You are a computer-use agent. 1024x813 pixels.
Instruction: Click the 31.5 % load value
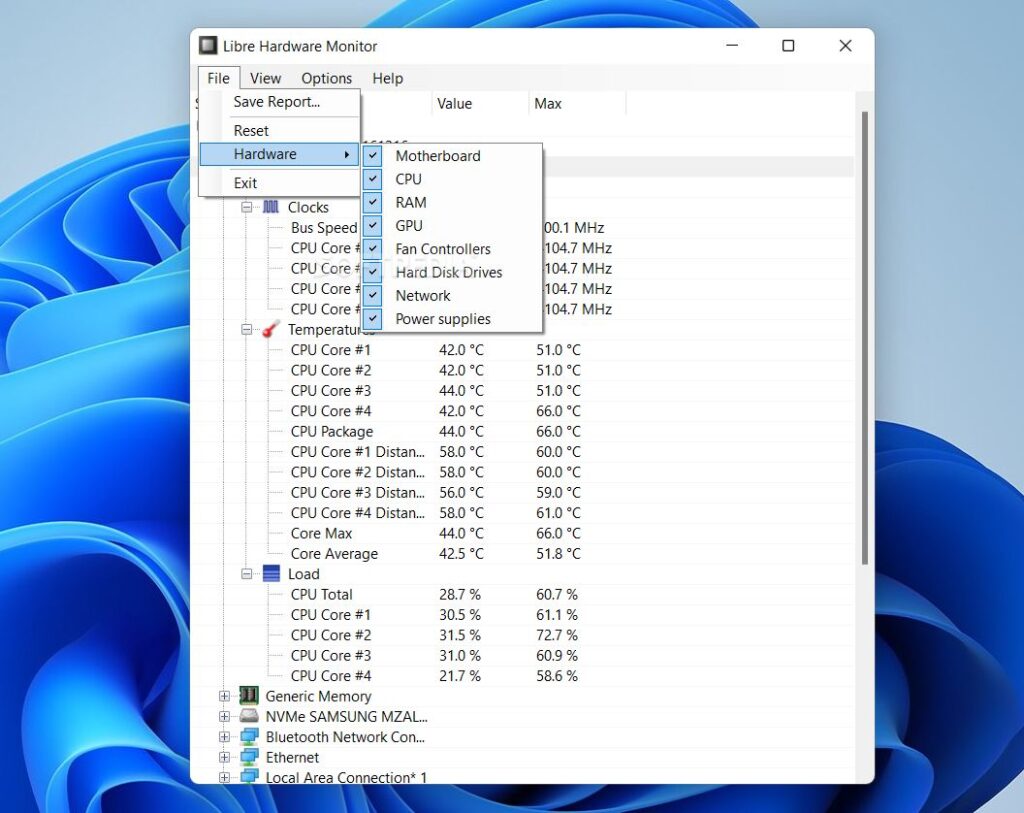click(460, 635)
